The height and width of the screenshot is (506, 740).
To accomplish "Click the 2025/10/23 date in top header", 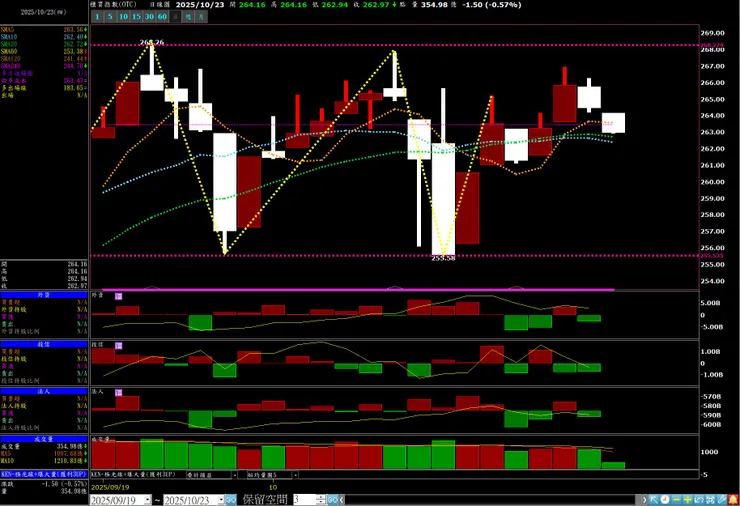I will pyautogui.click(x=200, y=5).
